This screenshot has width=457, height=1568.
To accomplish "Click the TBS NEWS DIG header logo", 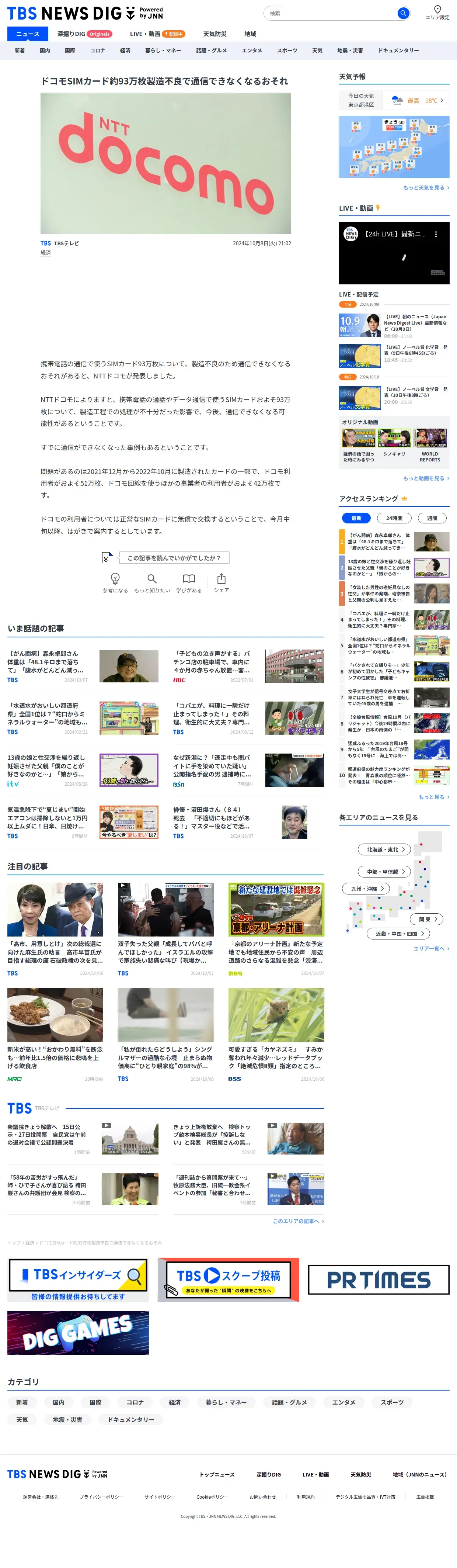I will pyautogui.click(x=85, y=13).
